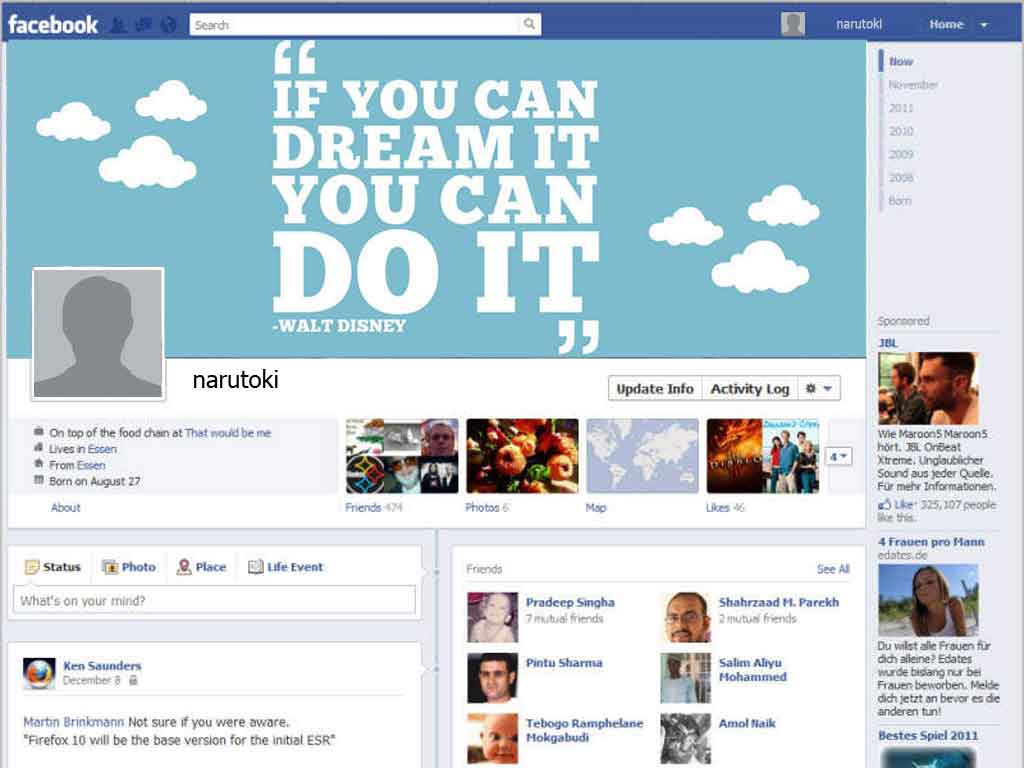Open the Likes thumbnail
The image size is (1024, 768).
tap(762, 456)
